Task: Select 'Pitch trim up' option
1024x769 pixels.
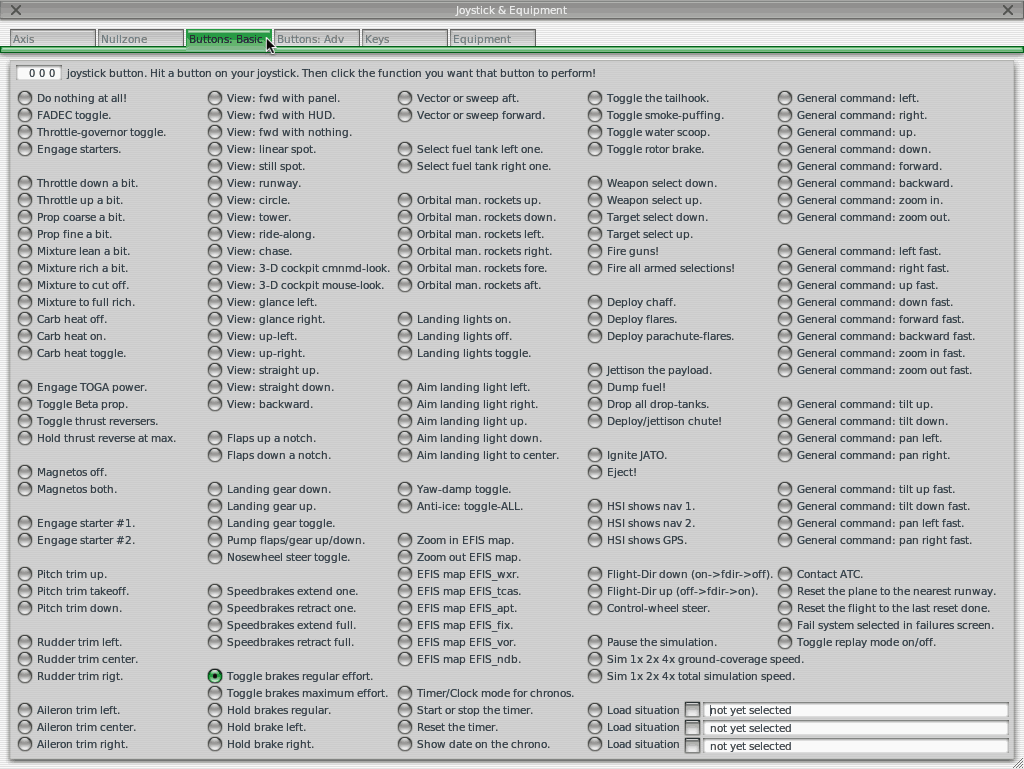Action: coord(25,574)
